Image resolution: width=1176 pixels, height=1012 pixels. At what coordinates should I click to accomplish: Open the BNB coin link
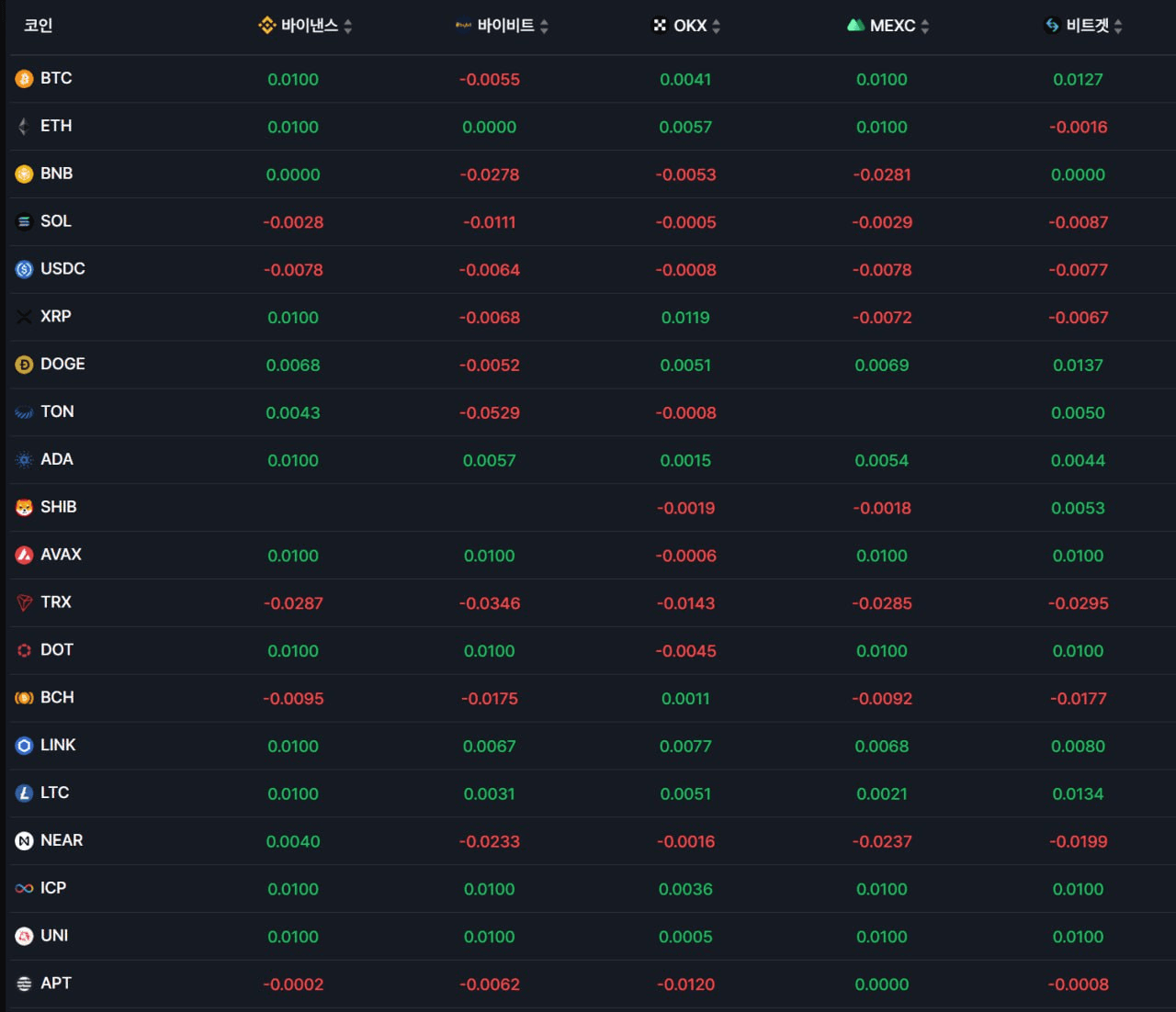(x=56, y=174)
